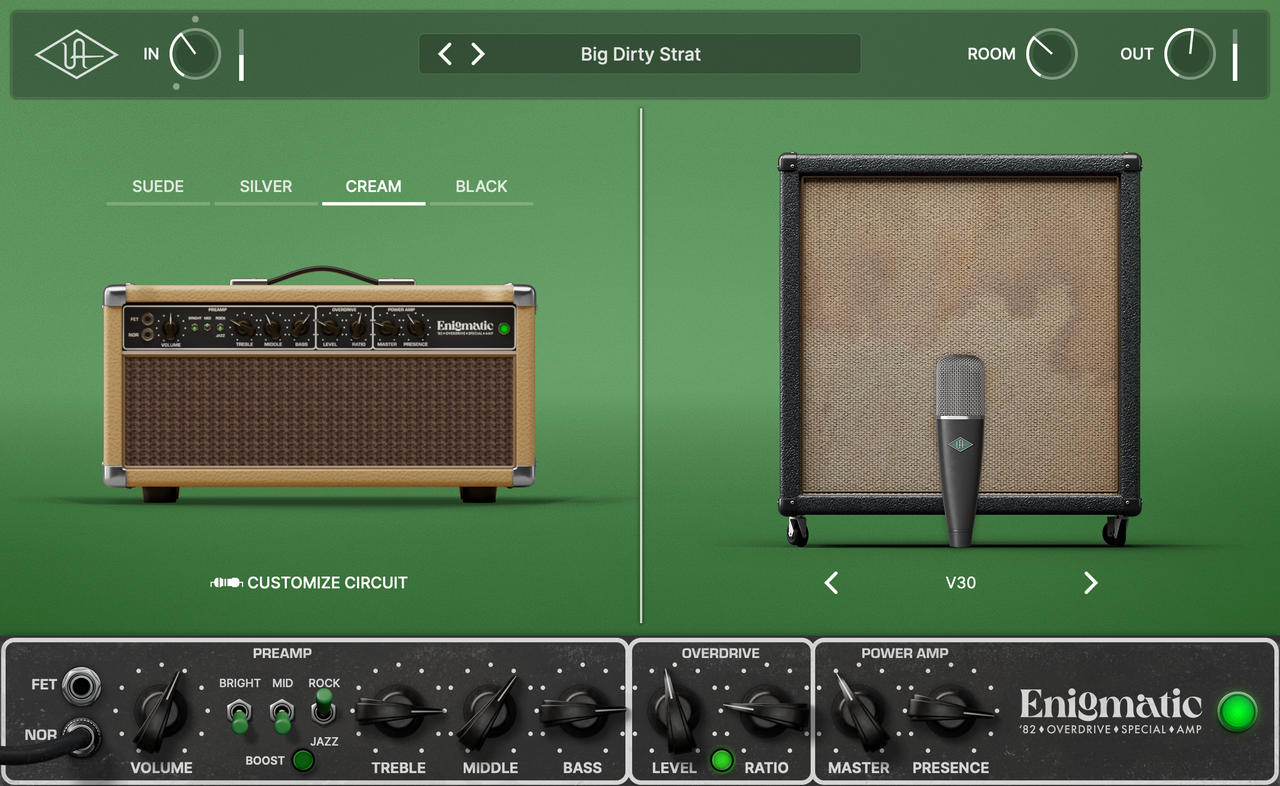This screenshot has width=1280, height=786.
Task: Turn the preamp VOLUME knob
Action: [x=161, y=712]
